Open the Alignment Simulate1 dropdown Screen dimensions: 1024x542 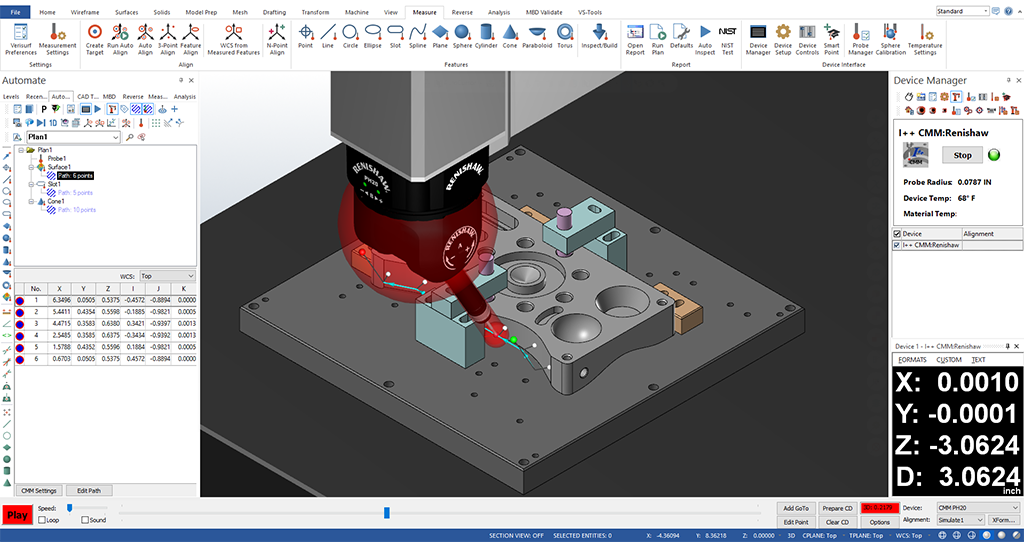pos(979,520)
